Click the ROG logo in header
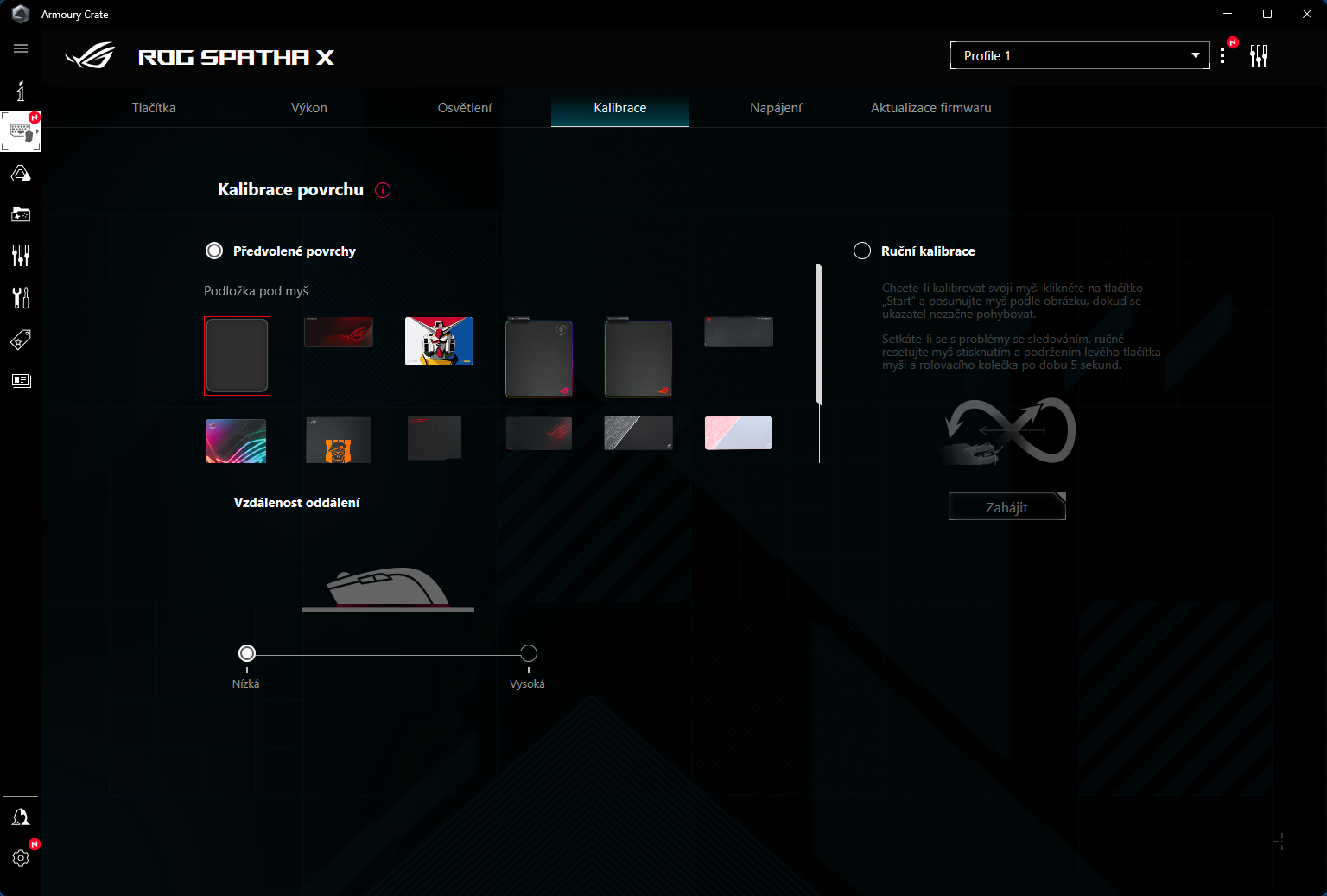Image resolution: width=1327 pixels, height=896 pixels. (x=90, y=56)
